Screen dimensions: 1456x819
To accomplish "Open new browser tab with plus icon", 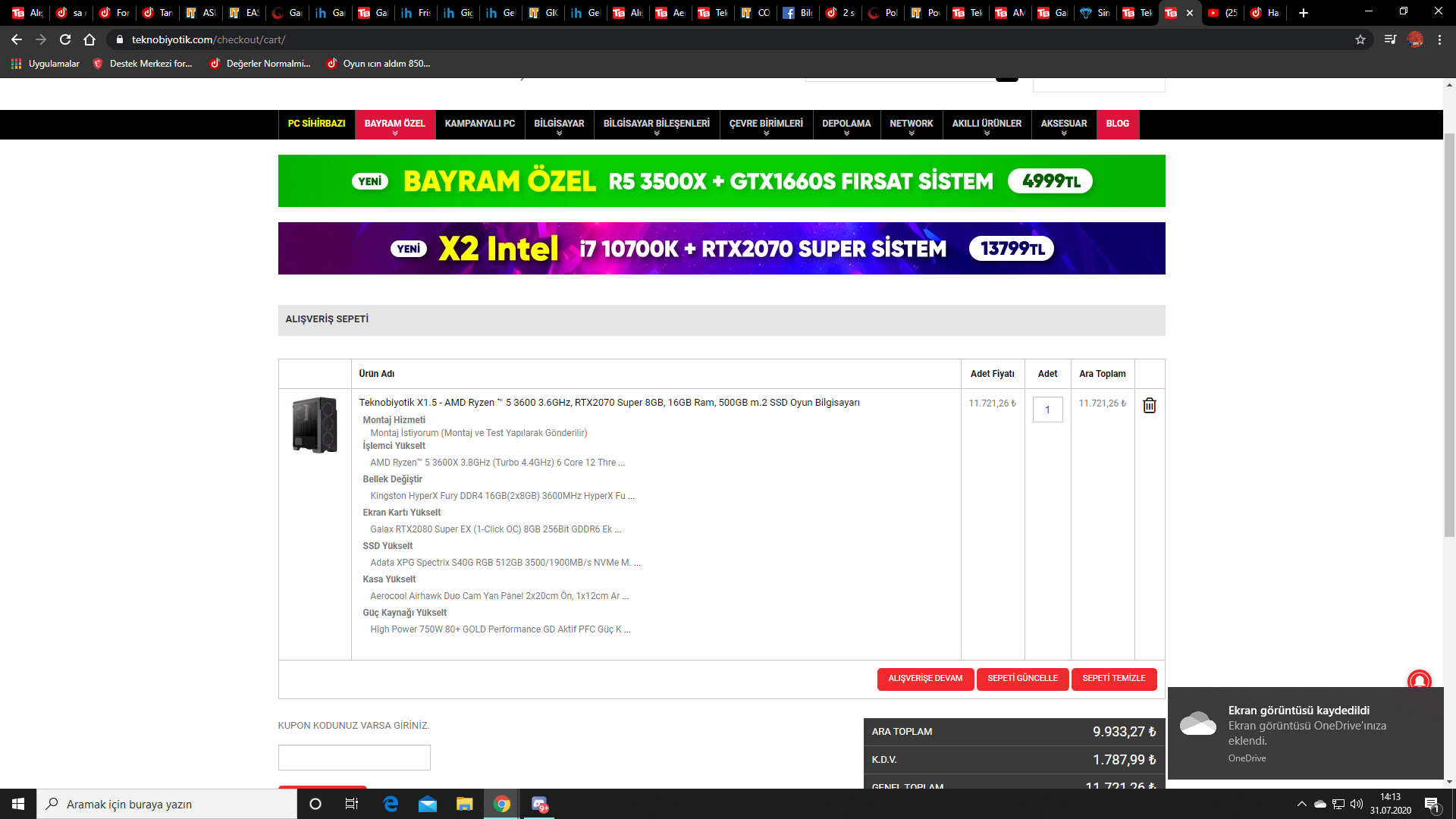I will [x=1304, y=13].
